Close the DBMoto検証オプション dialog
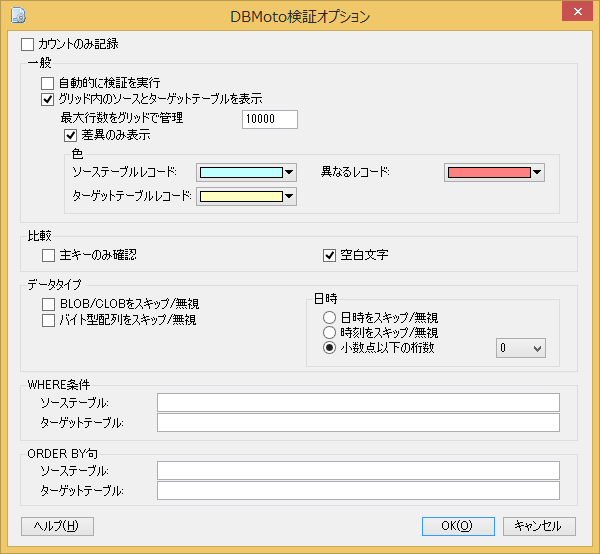This screenshot has height=554, width=600. (577, 12)
